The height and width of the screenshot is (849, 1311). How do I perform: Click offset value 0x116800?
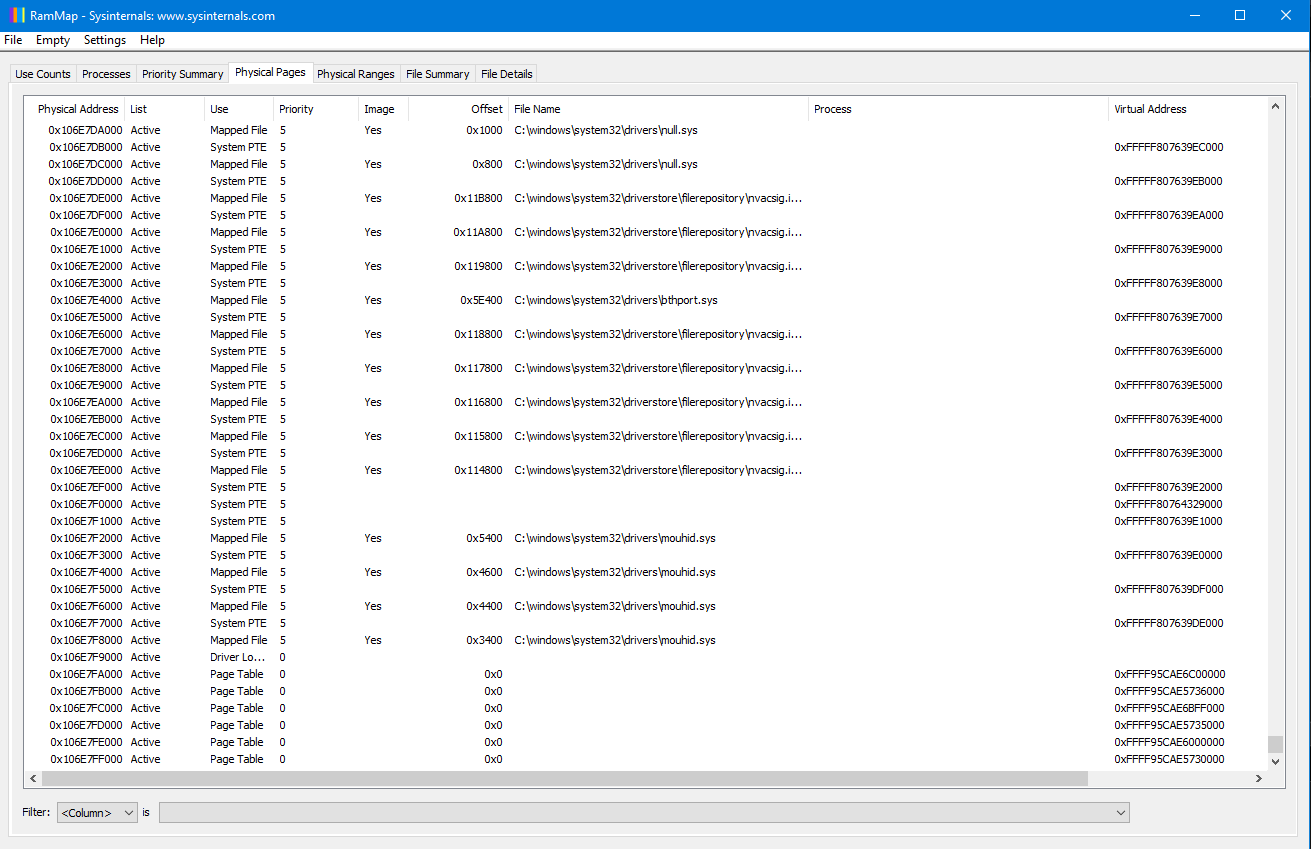pyautogui.click(x=478, y=402)
